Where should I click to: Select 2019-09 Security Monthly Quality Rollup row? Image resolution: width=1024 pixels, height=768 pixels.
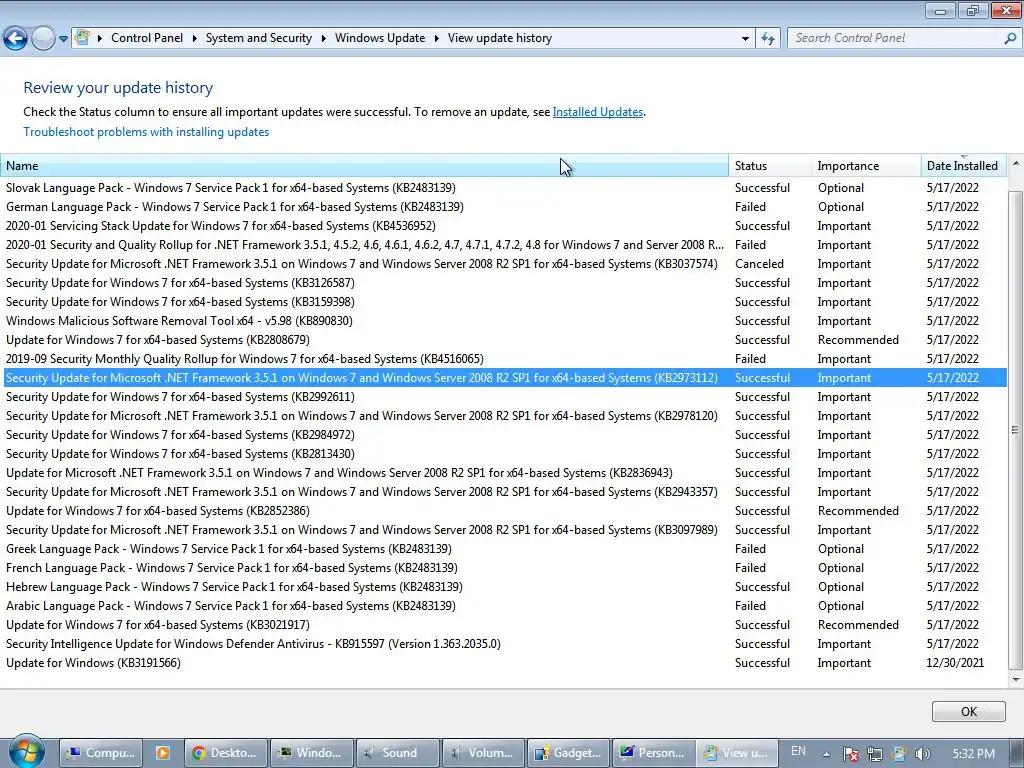coord(505,359)
